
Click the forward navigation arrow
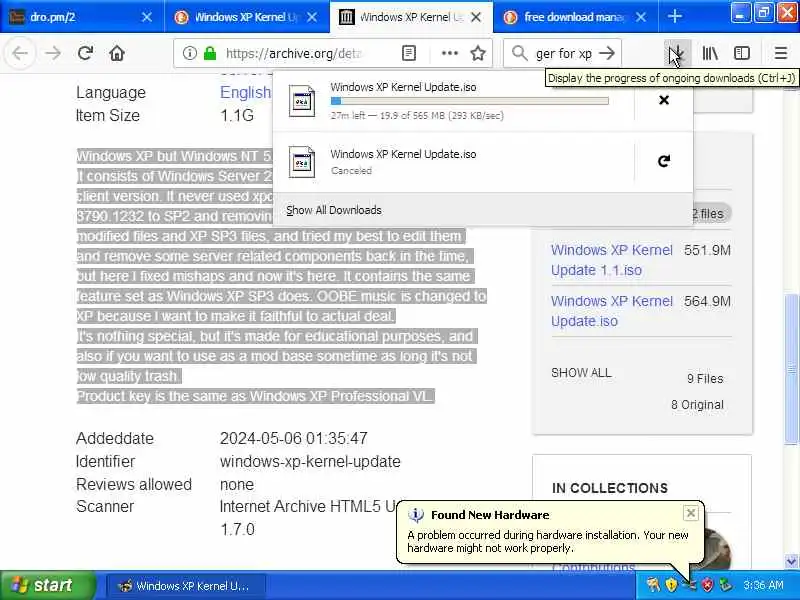click(53, 53)
